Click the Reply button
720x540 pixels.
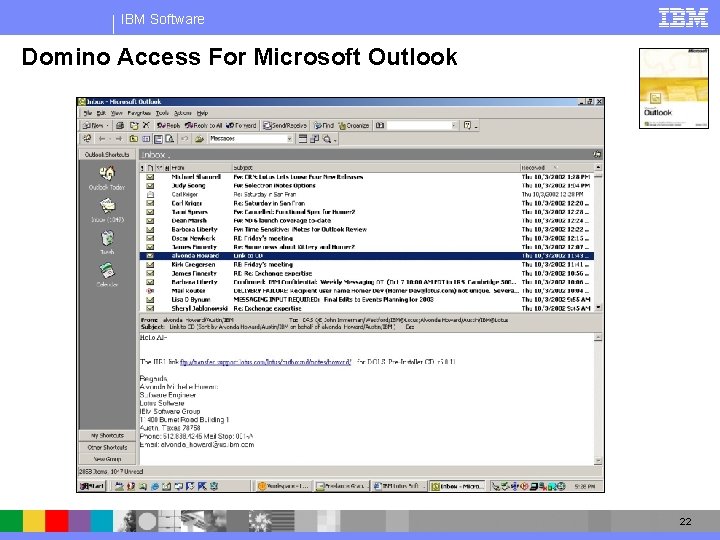(168, 125)
